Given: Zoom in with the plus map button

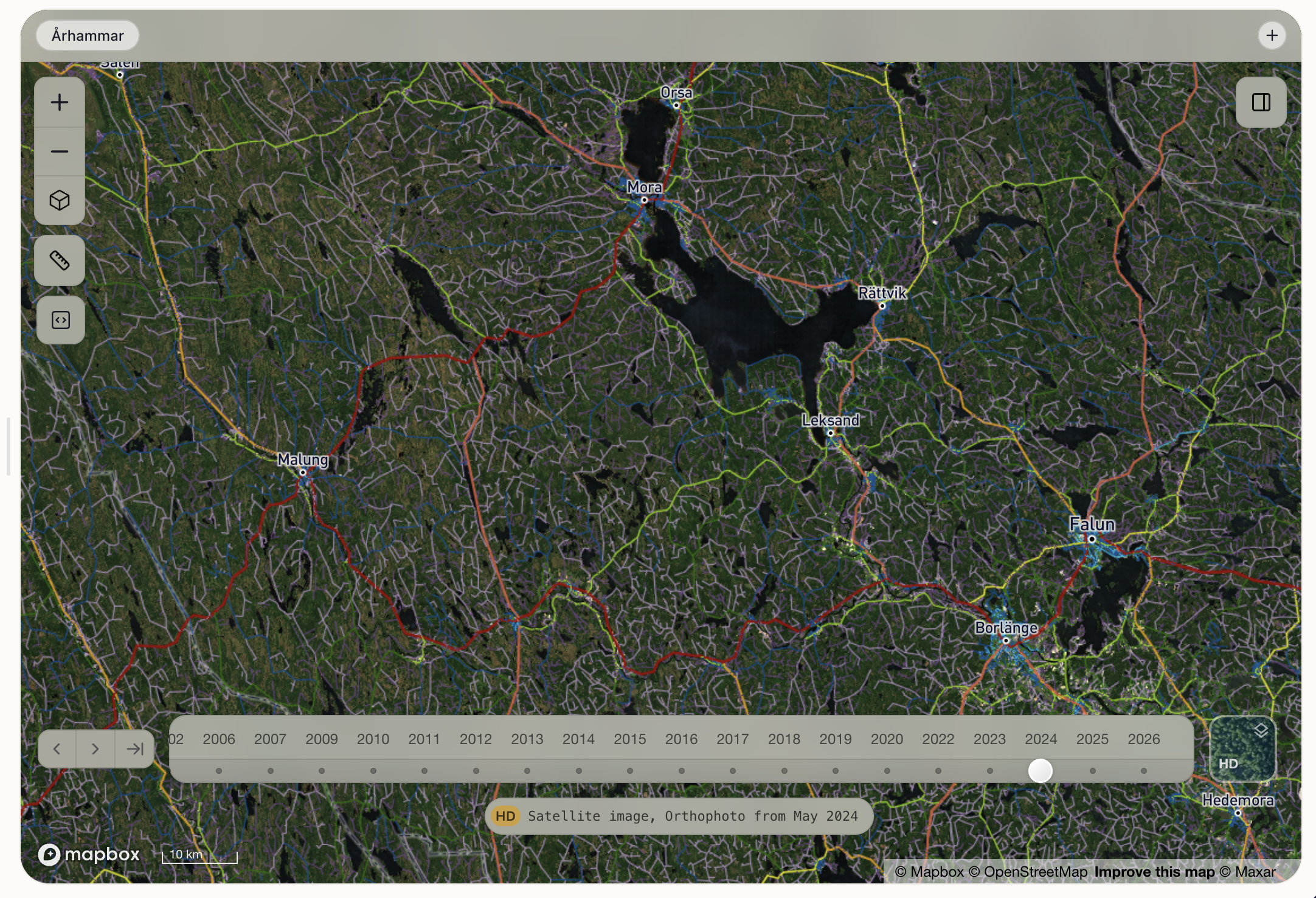Looking at the screenshot, I should click(60, 102).
